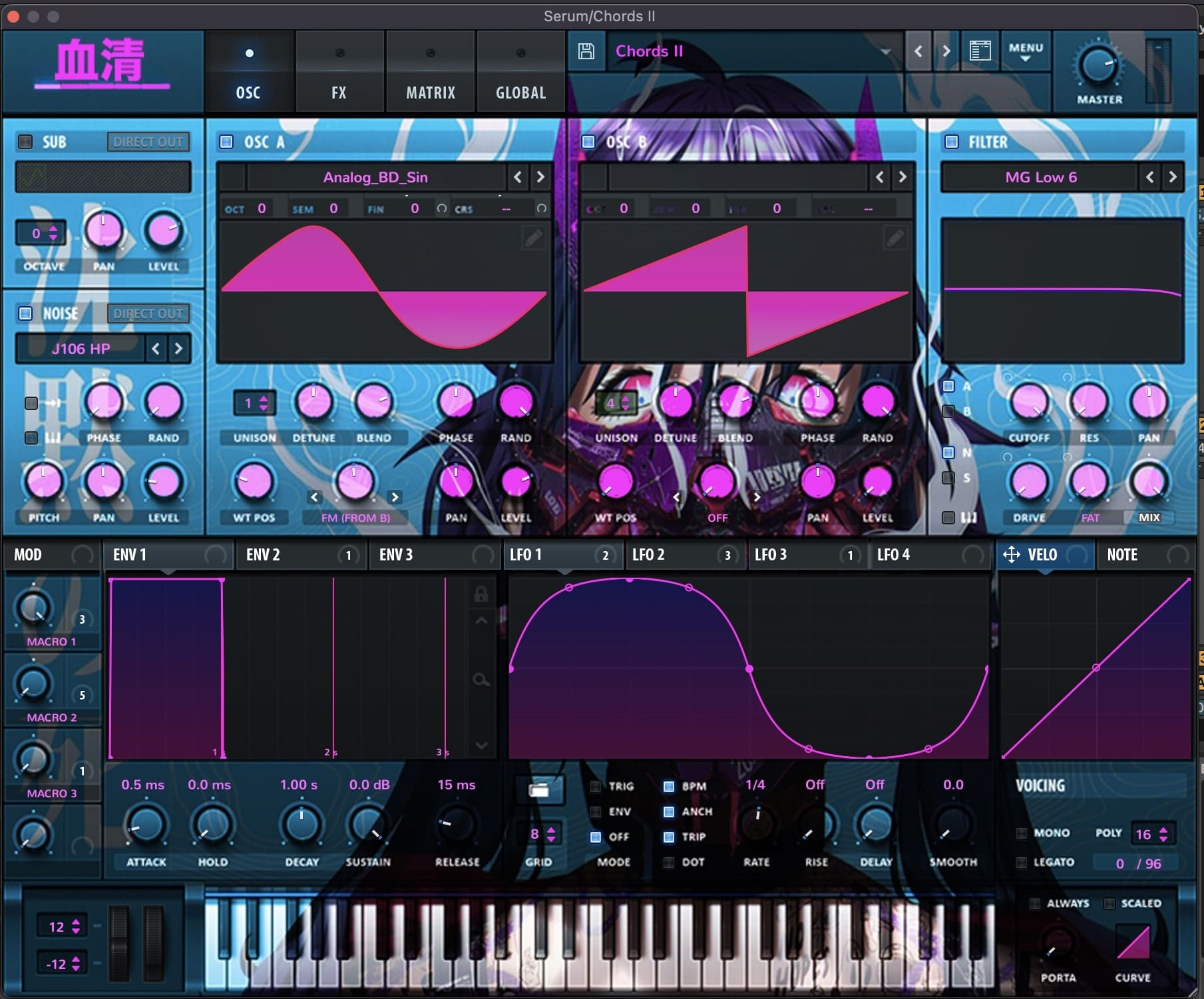
Task: Toggle LFO BPM sync checkbox
Action: pyautogui.click(x=669, y=786)
